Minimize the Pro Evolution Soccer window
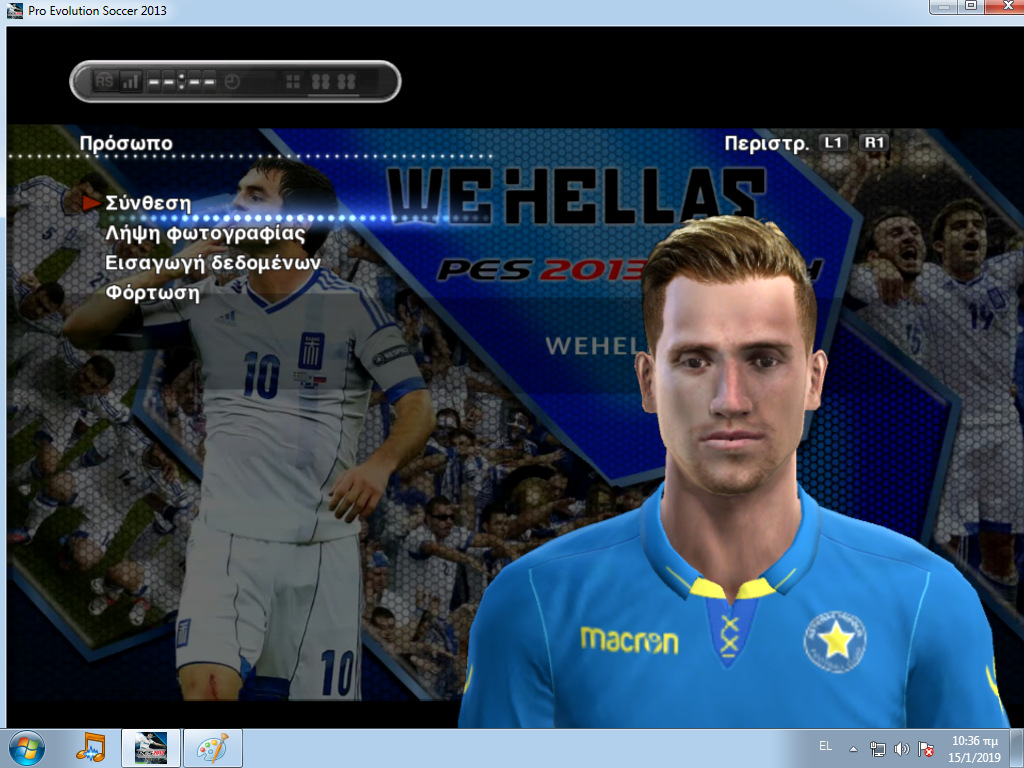 (x=943, y=6)
